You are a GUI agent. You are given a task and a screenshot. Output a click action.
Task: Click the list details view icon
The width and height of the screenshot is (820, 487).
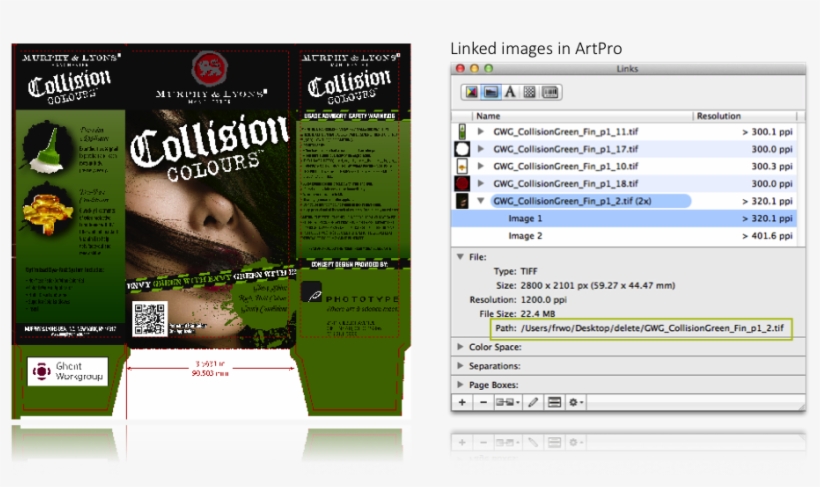tap(554, 402)
